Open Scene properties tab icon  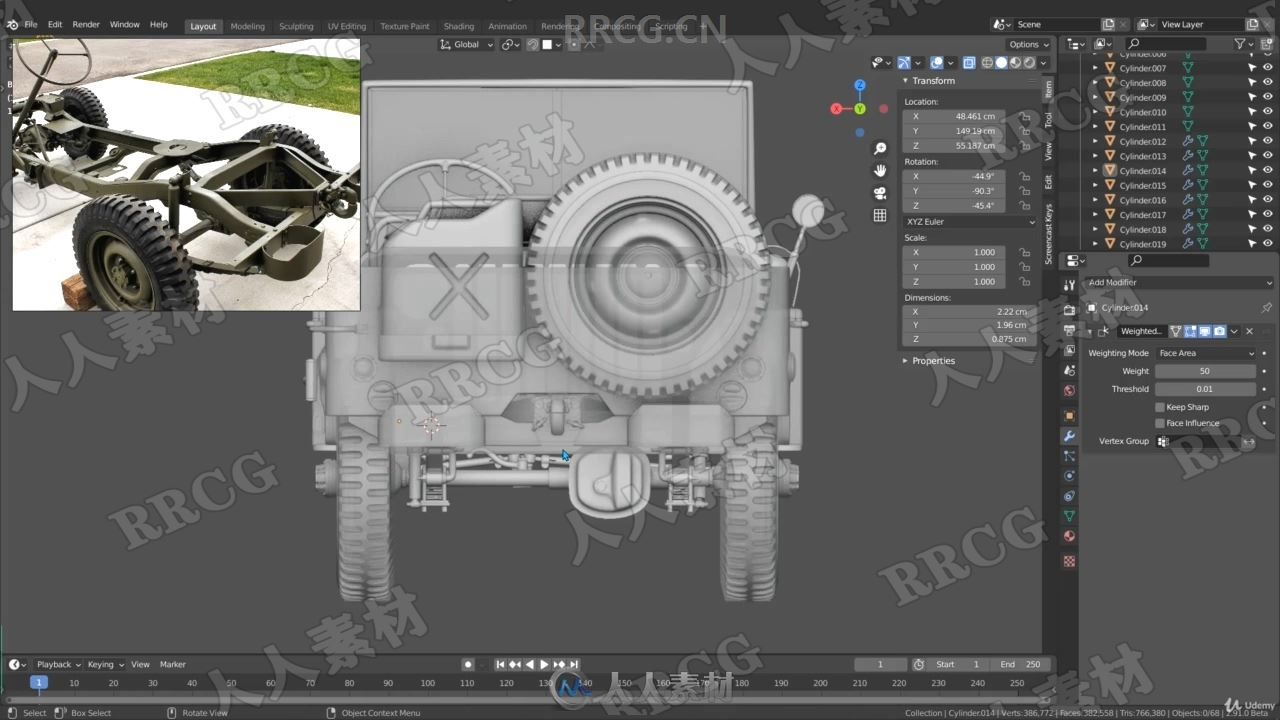click(x=1069, y=371)
